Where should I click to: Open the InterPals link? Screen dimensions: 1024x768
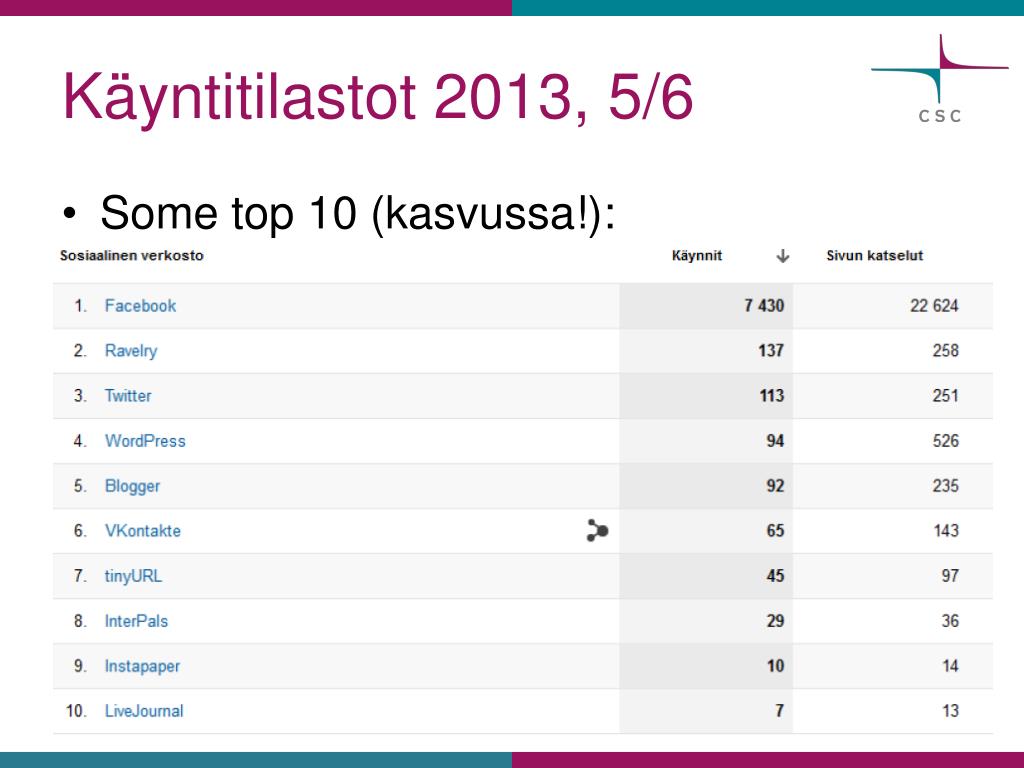tap(136, 621)
